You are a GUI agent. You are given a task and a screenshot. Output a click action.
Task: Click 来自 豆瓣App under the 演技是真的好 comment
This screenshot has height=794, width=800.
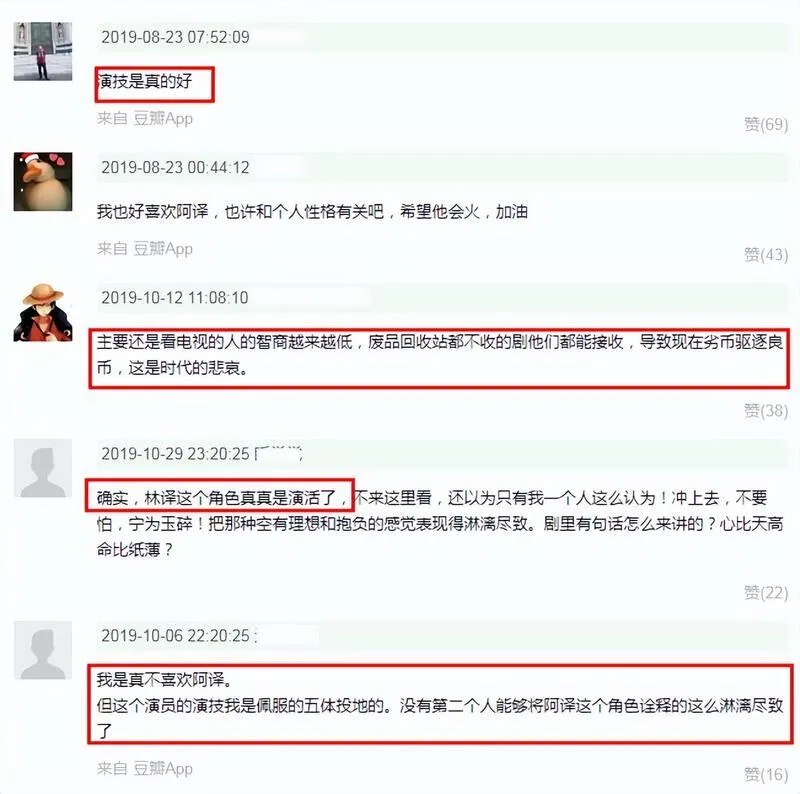click(145, 118)
